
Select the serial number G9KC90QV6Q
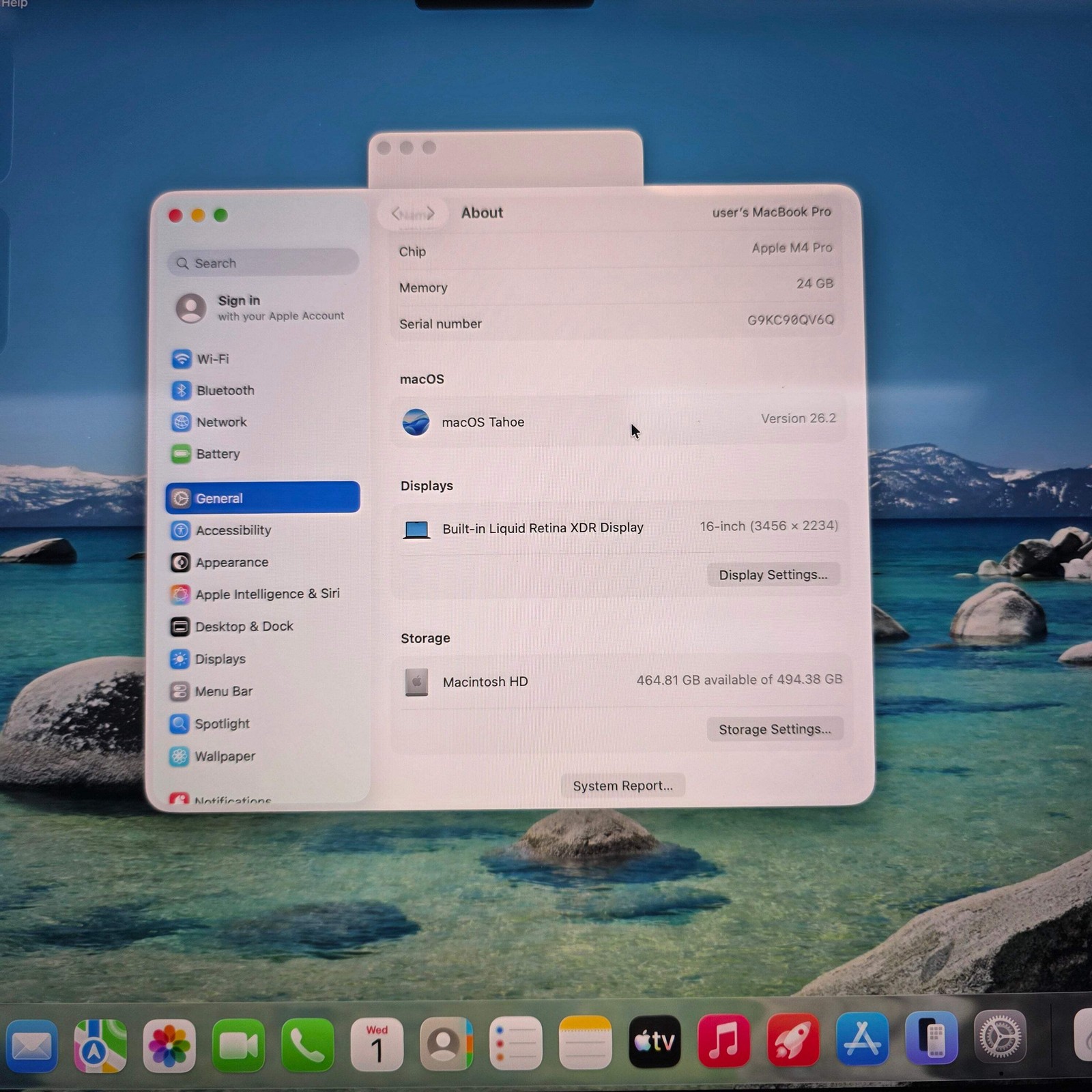point(790,319)
